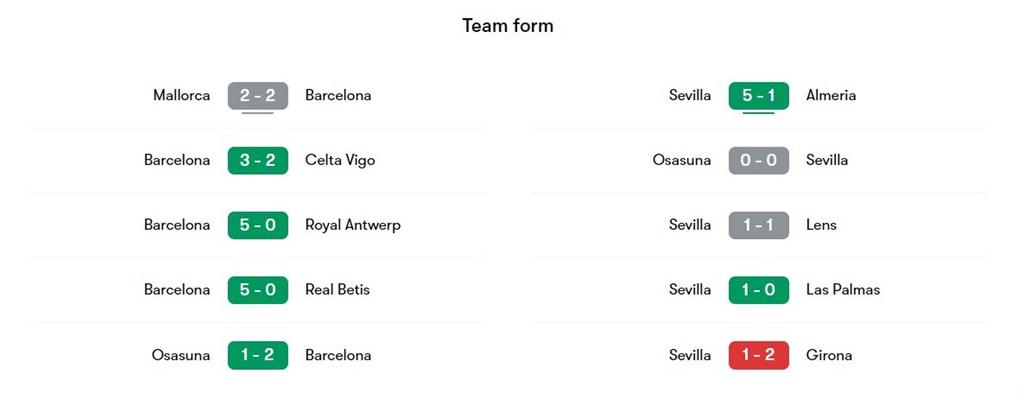Select the grey 0 - 0 Osasuna Sevilla score
Viewport: 1024px width, 393px height.
[759, 160]
